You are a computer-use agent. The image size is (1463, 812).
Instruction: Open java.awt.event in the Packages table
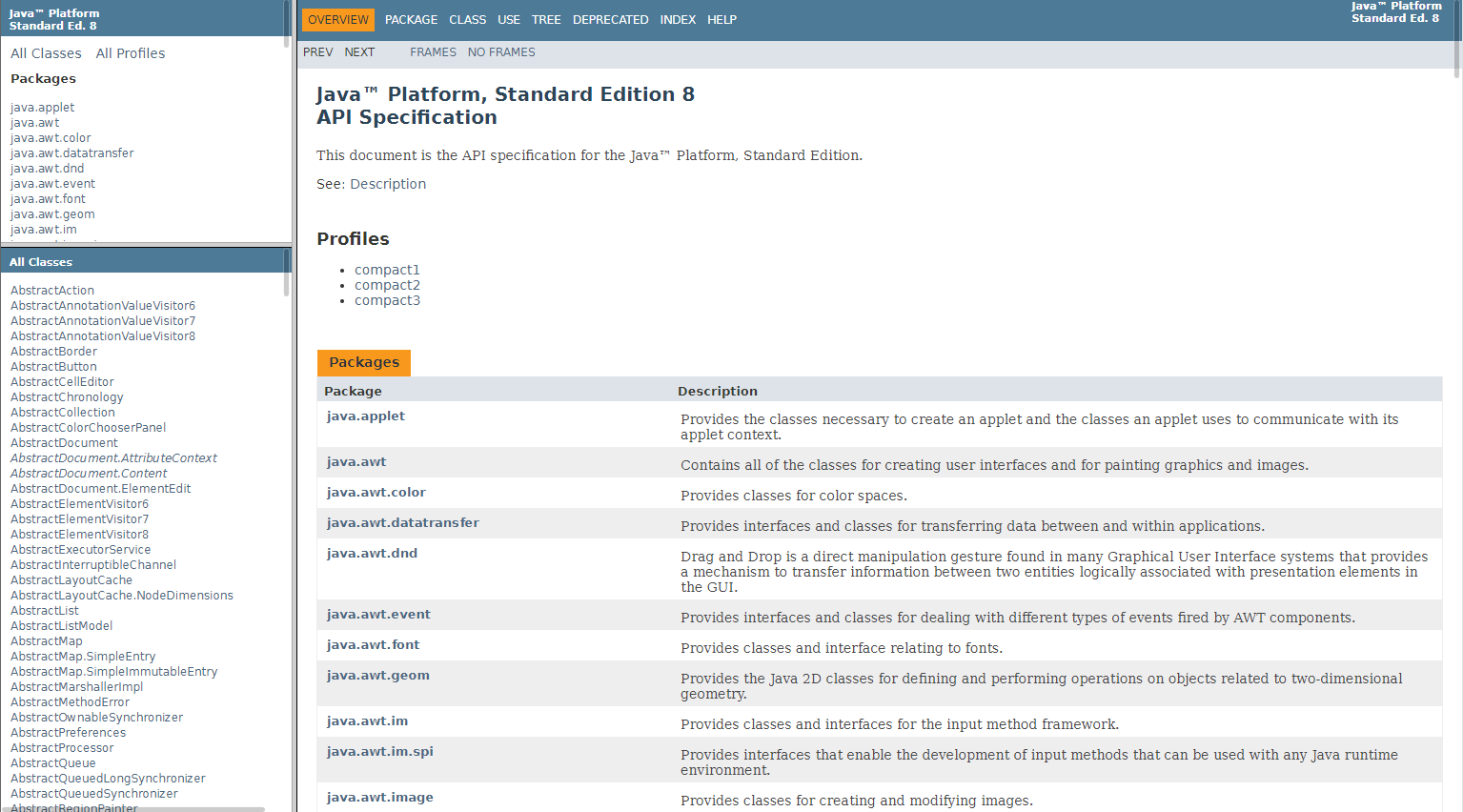[378, 614]
